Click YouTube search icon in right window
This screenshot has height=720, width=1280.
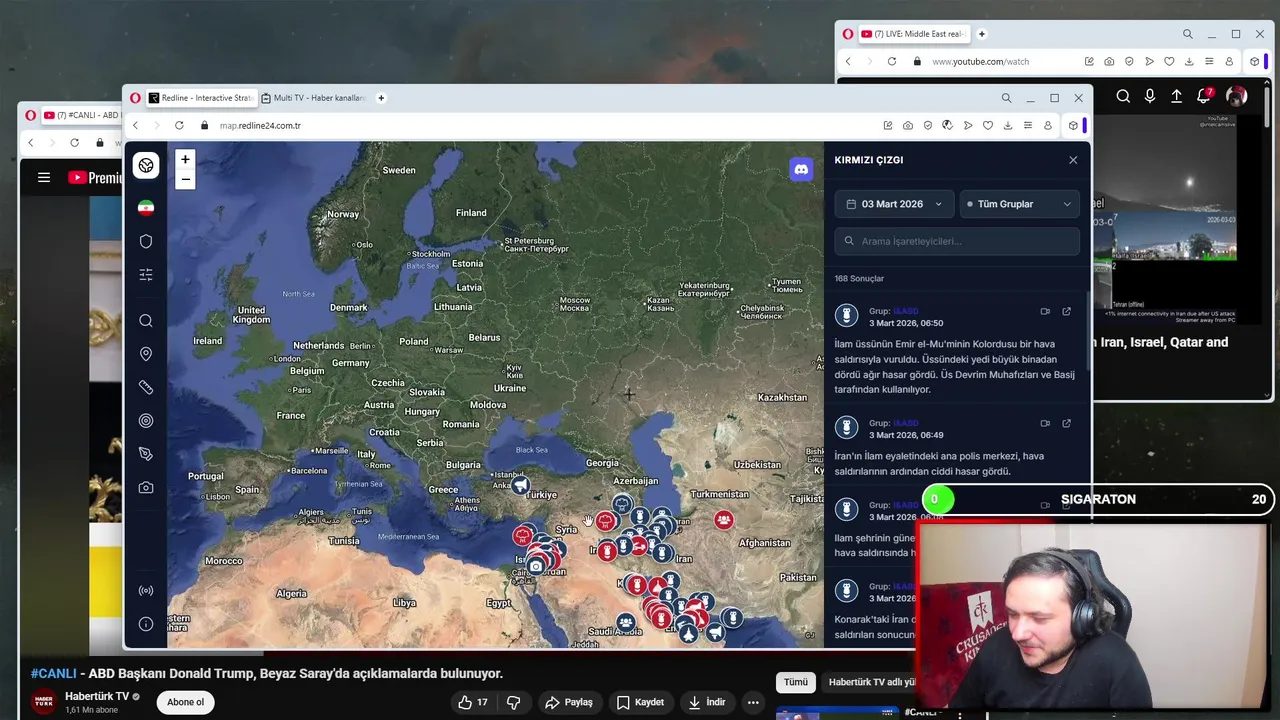(x=1123, y=96)
